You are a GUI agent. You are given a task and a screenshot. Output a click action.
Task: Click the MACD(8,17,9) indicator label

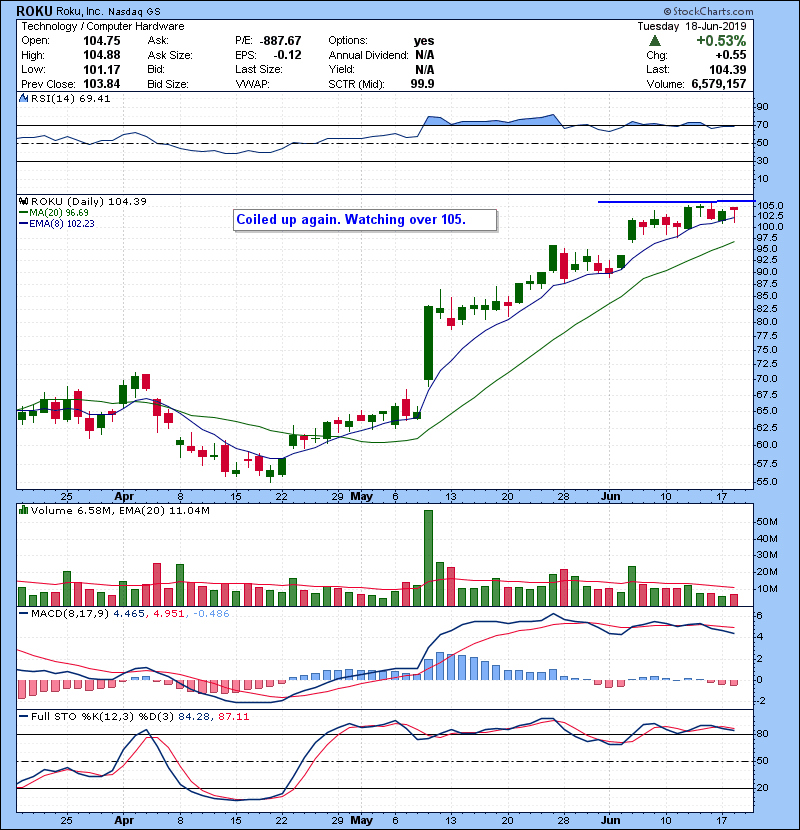click(70, 614)
